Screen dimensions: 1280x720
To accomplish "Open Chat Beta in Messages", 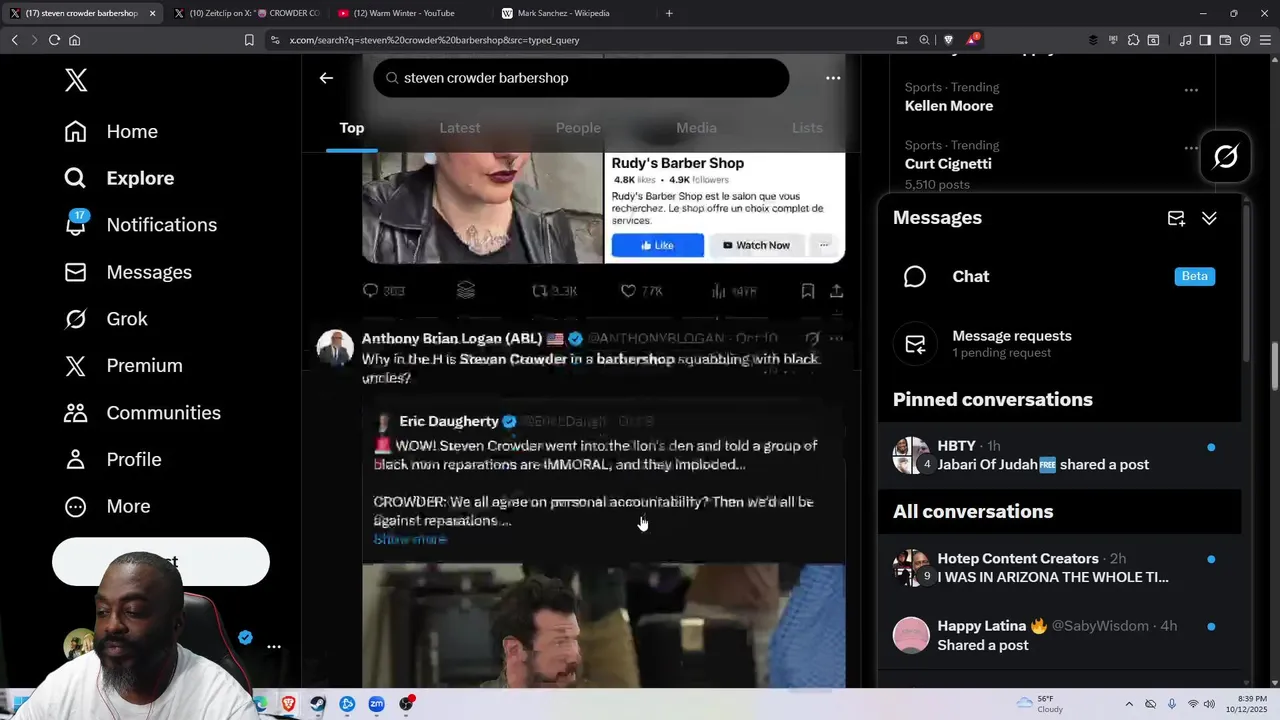I will click(x=1059, y=276).
